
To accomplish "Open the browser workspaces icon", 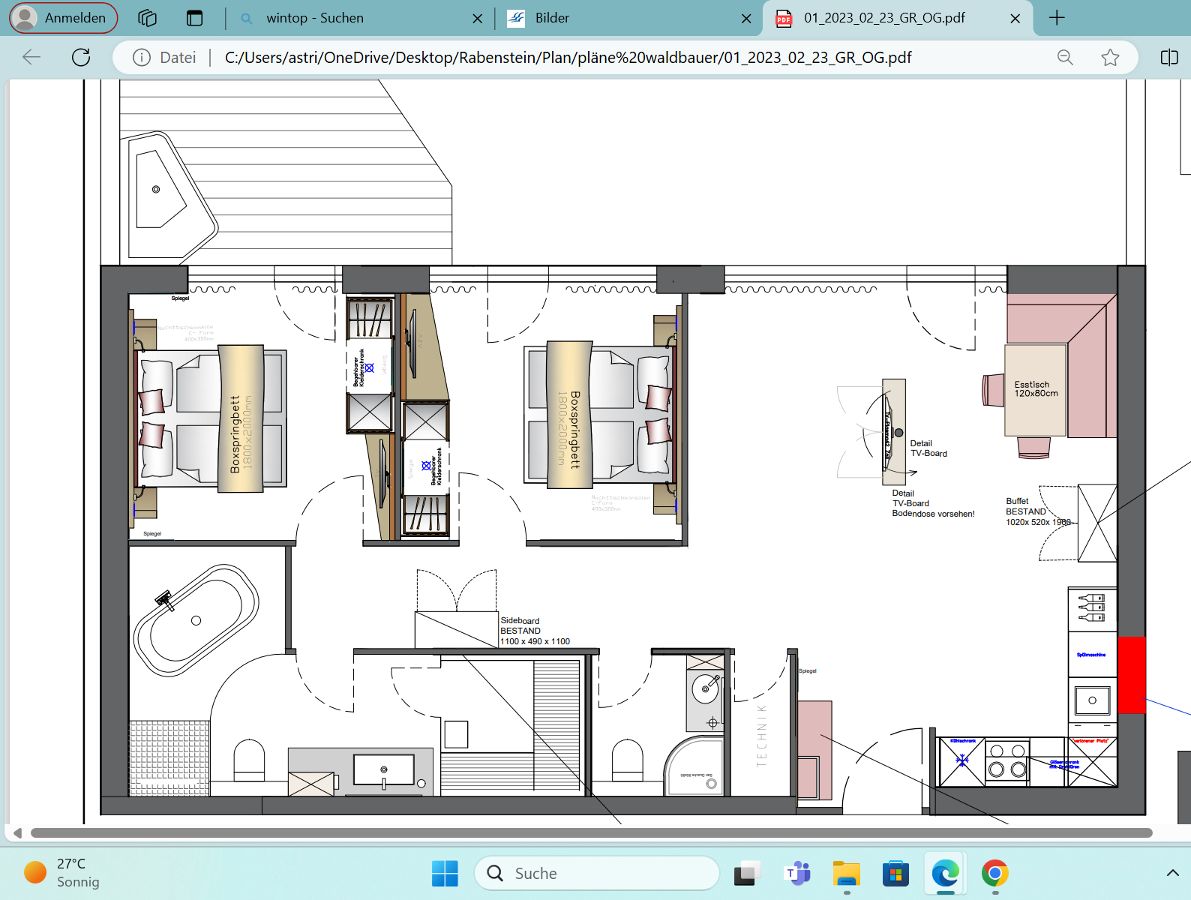I will click(148, 18).
